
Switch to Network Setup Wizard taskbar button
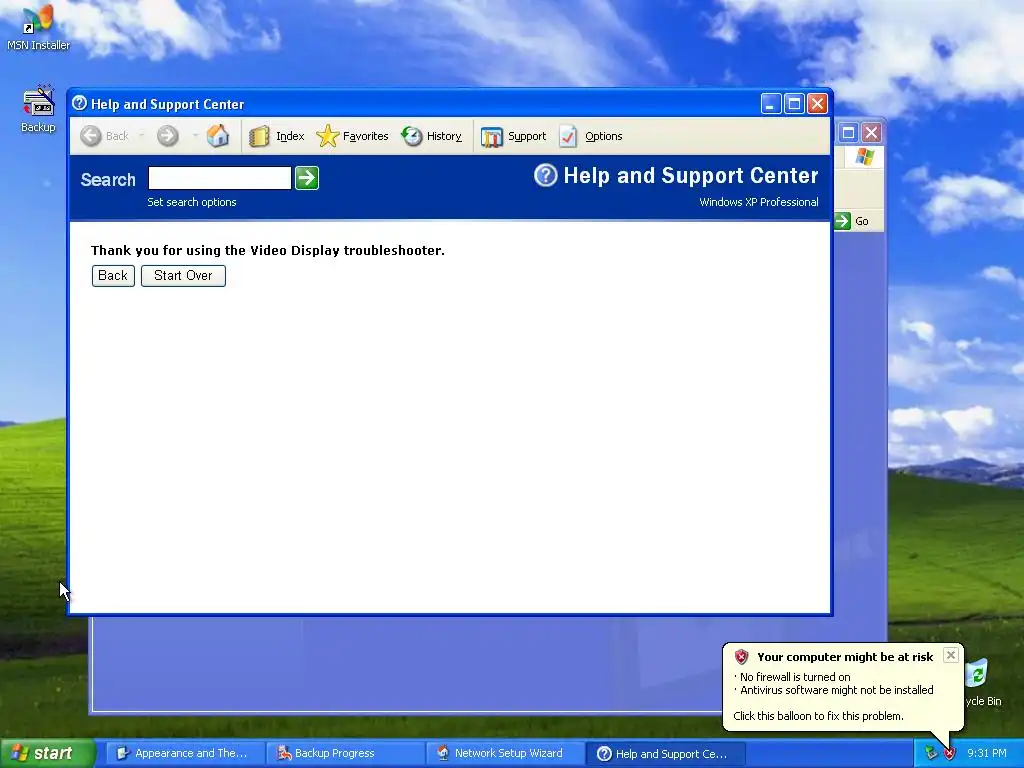click(x=504, y=753)
